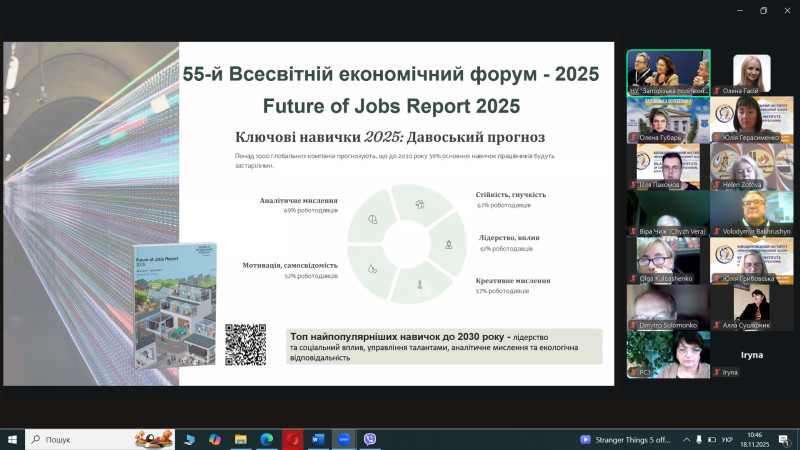
Task: Open Viber from the taskbar
Action: click(x=370, y=439)
